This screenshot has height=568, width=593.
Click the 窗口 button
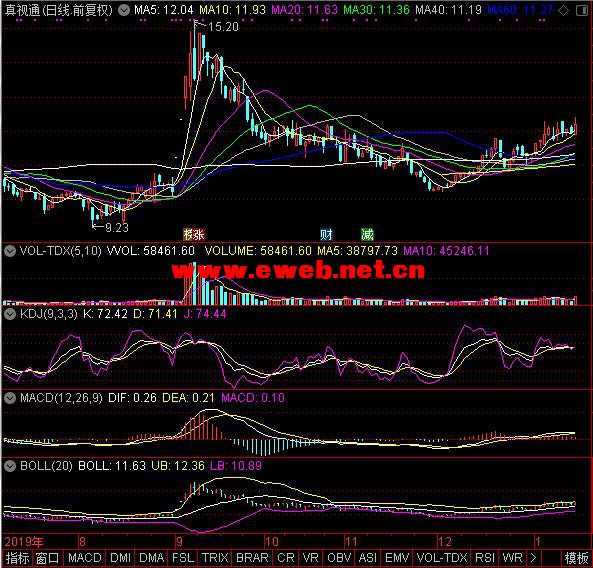[x=47, y=558]
